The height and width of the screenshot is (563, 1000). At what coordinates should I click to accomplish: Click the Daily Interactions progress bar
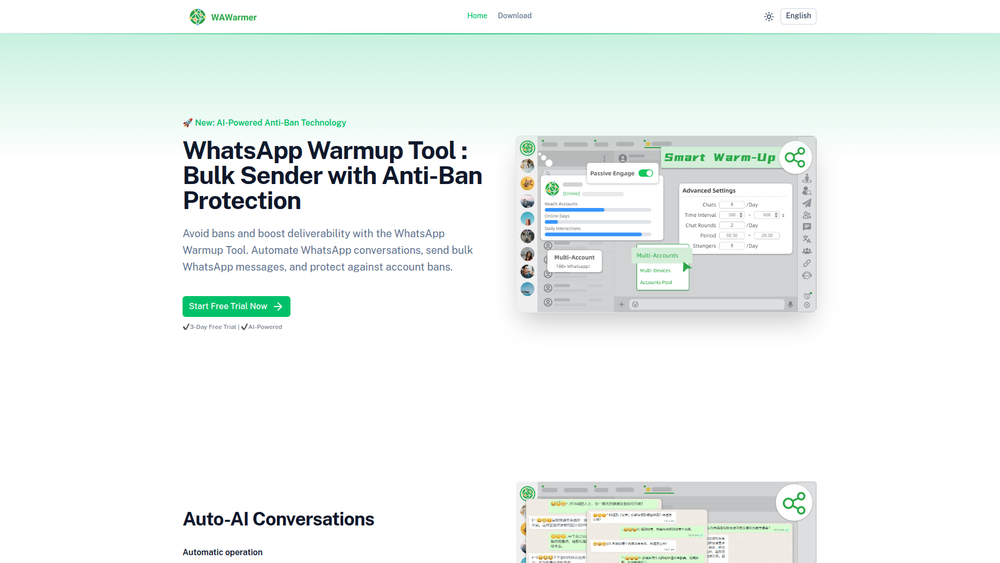click(x=598, y=235)
